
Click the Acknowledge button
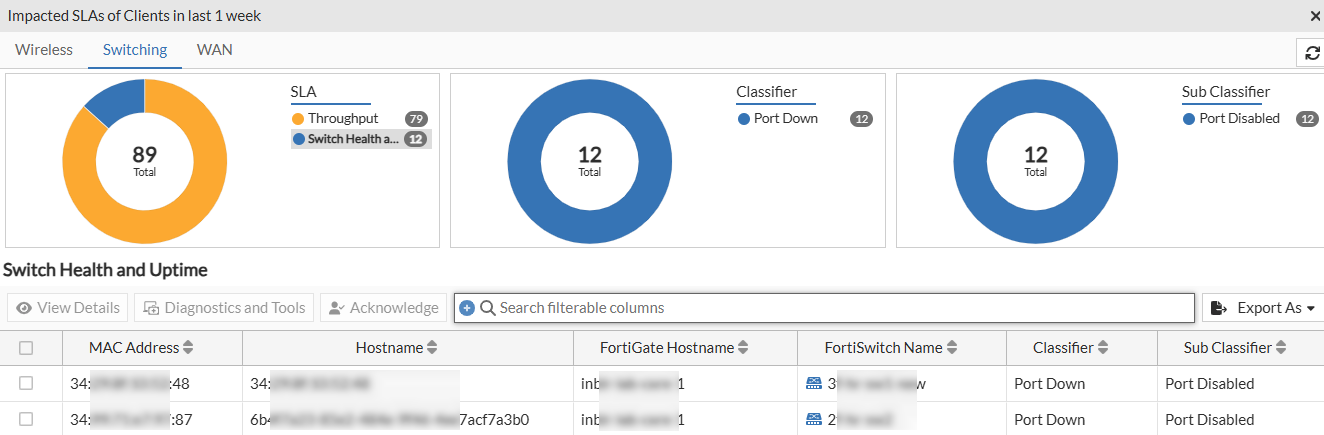point(383,308)
